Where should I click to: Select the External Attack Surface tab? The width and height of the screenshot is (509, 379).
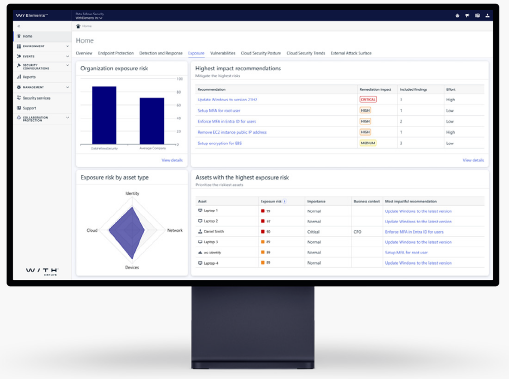(x=351, y=53)
